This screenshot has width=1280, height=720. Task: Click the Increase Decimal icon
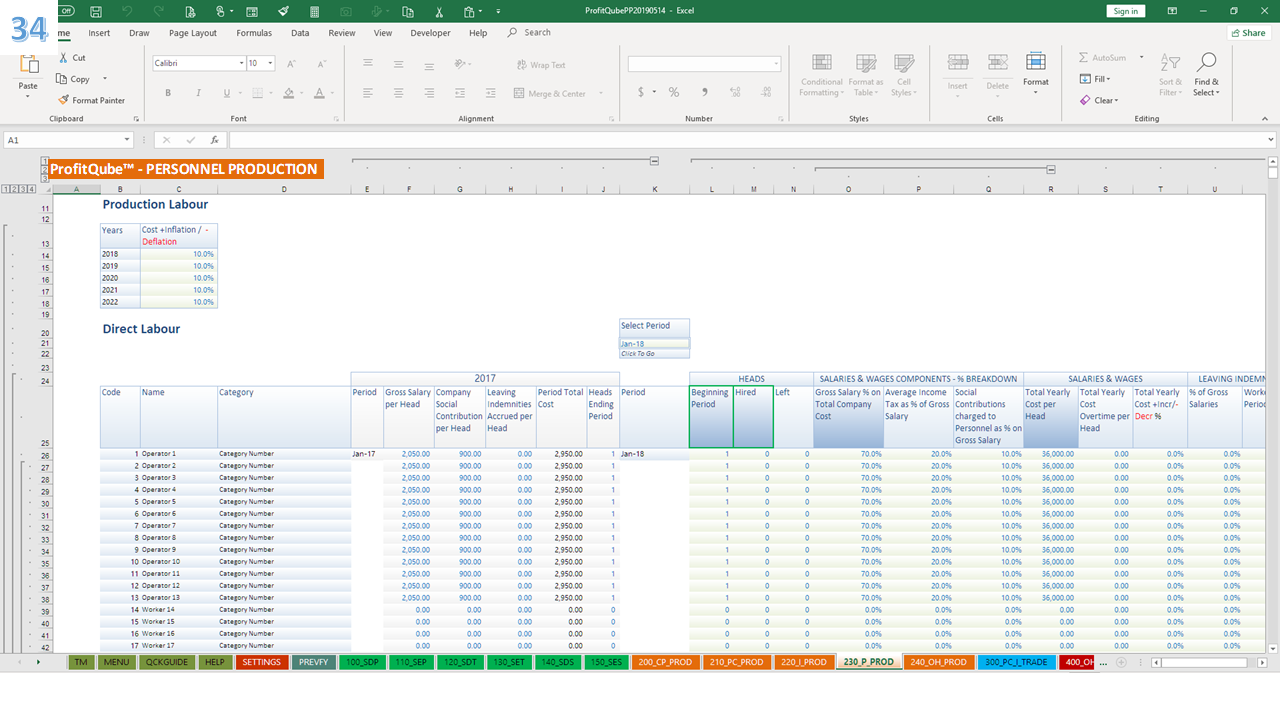(x=735, y=92)
